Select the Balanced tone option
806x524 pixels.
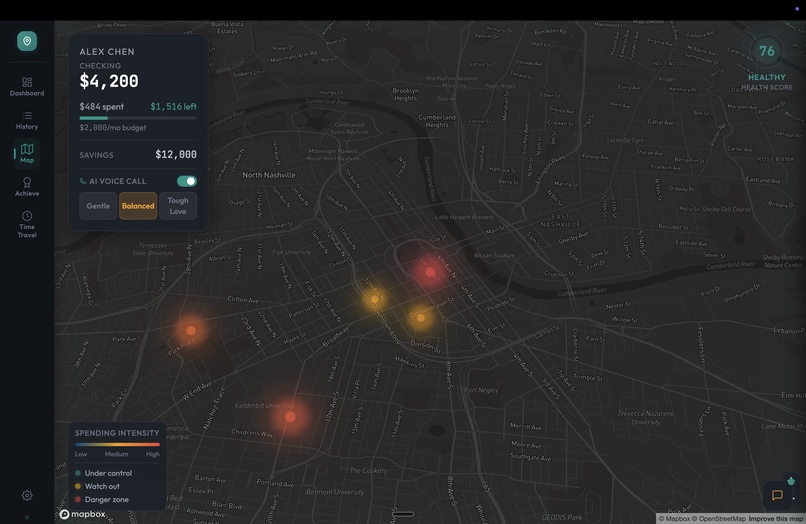point(138,206)
